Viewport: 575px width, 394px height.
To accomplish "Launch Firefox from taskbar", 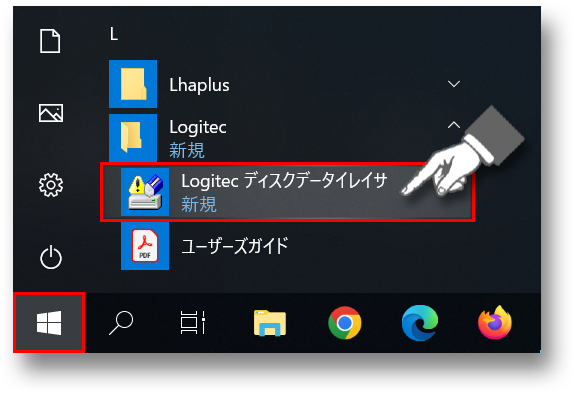I will [x=495, y=323].
